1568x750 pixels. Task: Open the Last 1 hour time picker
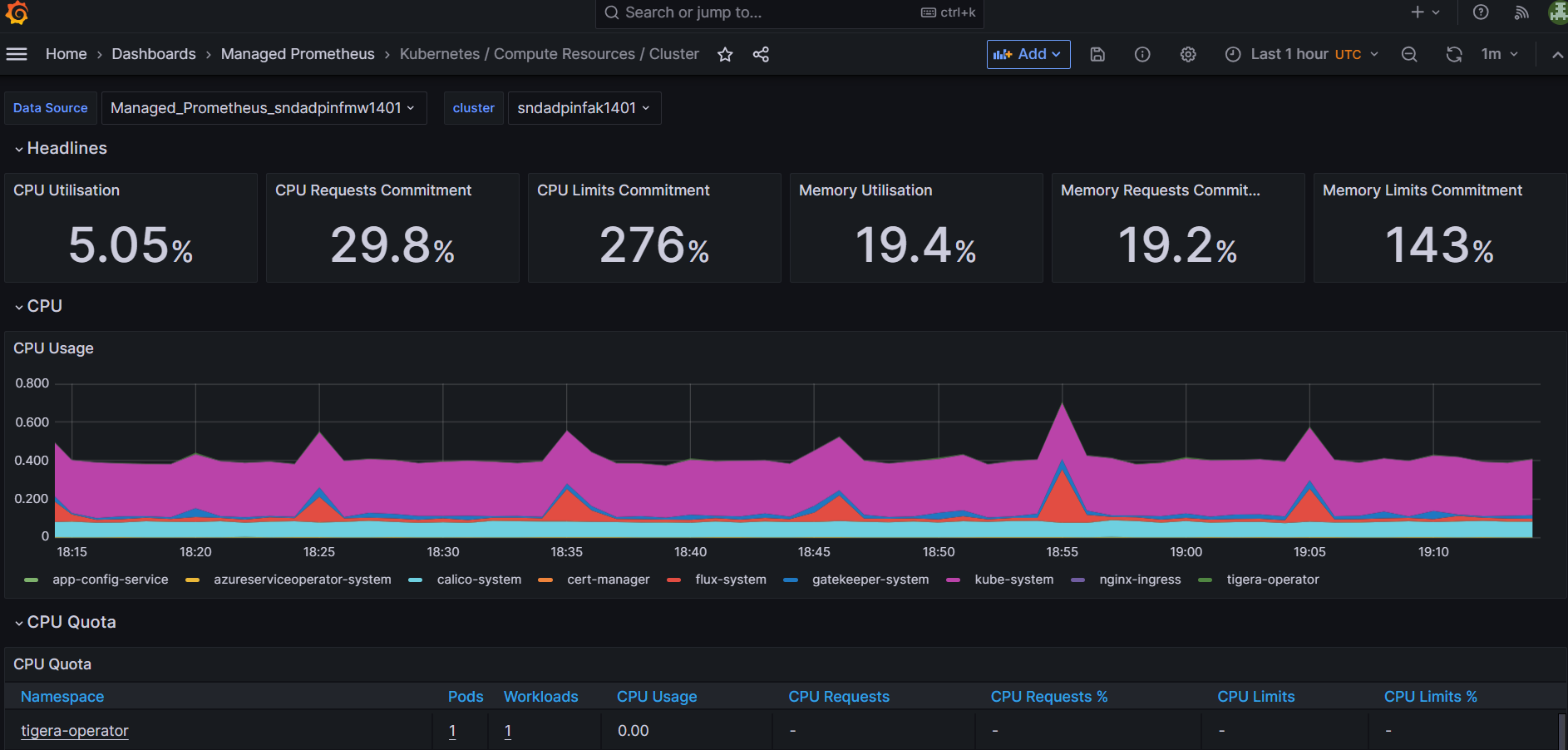pyautogui.click(x=1302, y=54)
